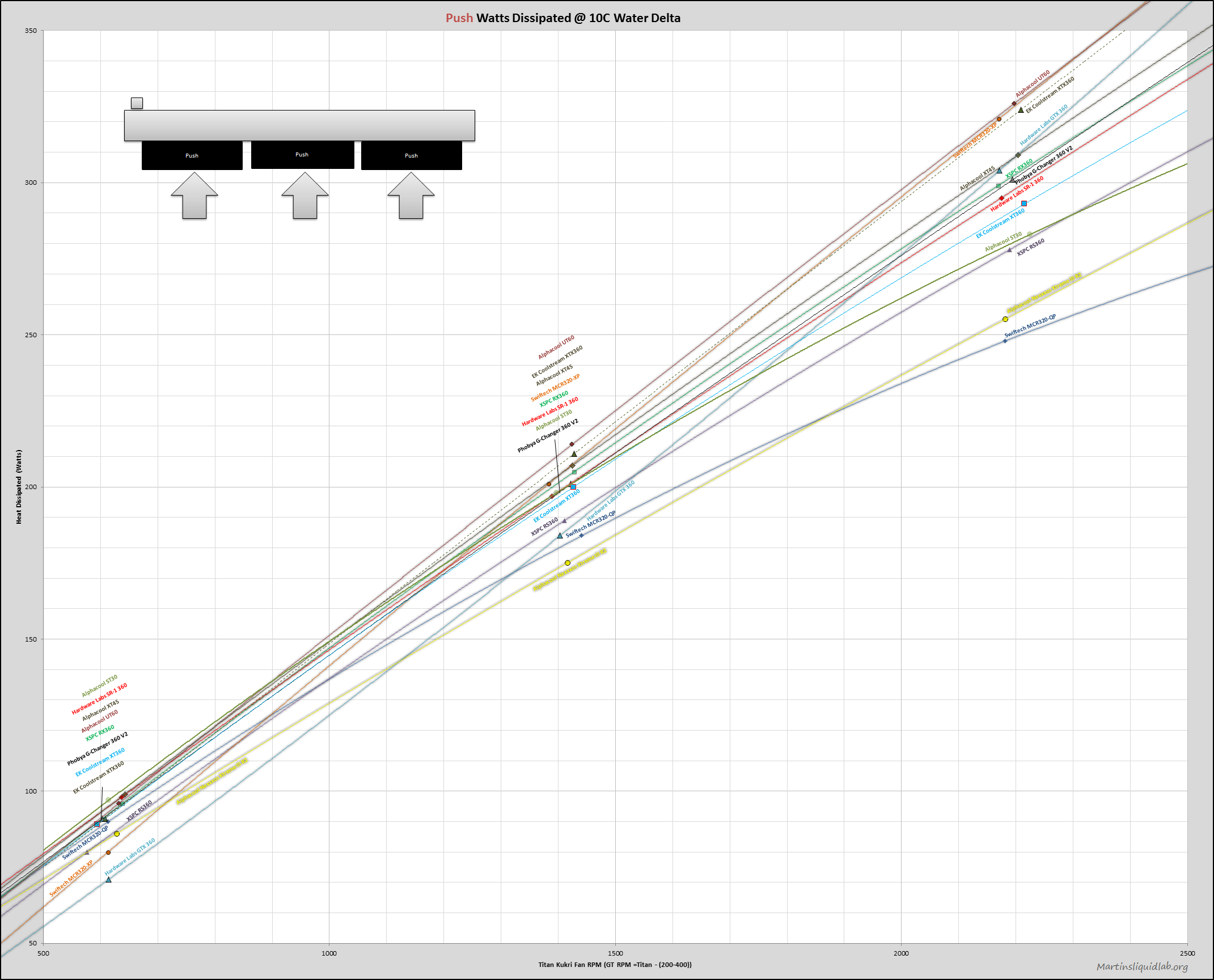Click the left black Push fan box
The height and width of the screenshot is (980, 1214).
[192, 155]
